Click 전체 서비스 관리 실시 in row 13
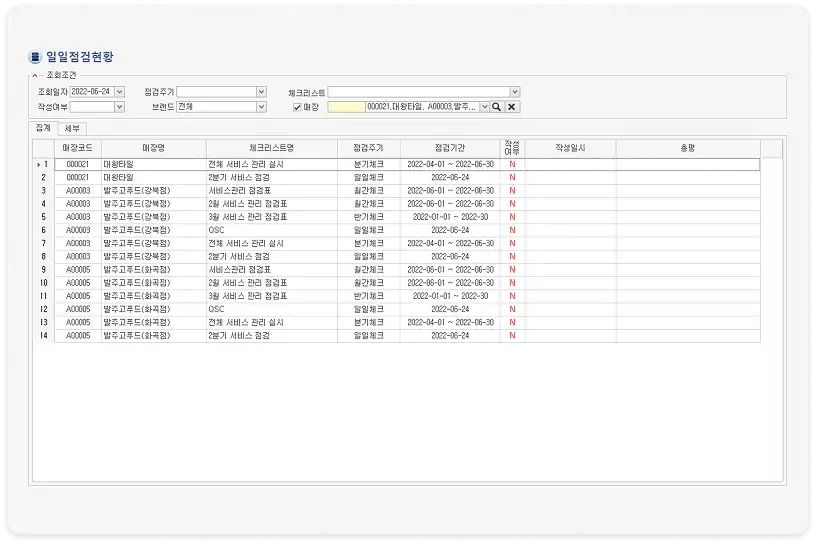816x544 pixels. tap(246, 323)
